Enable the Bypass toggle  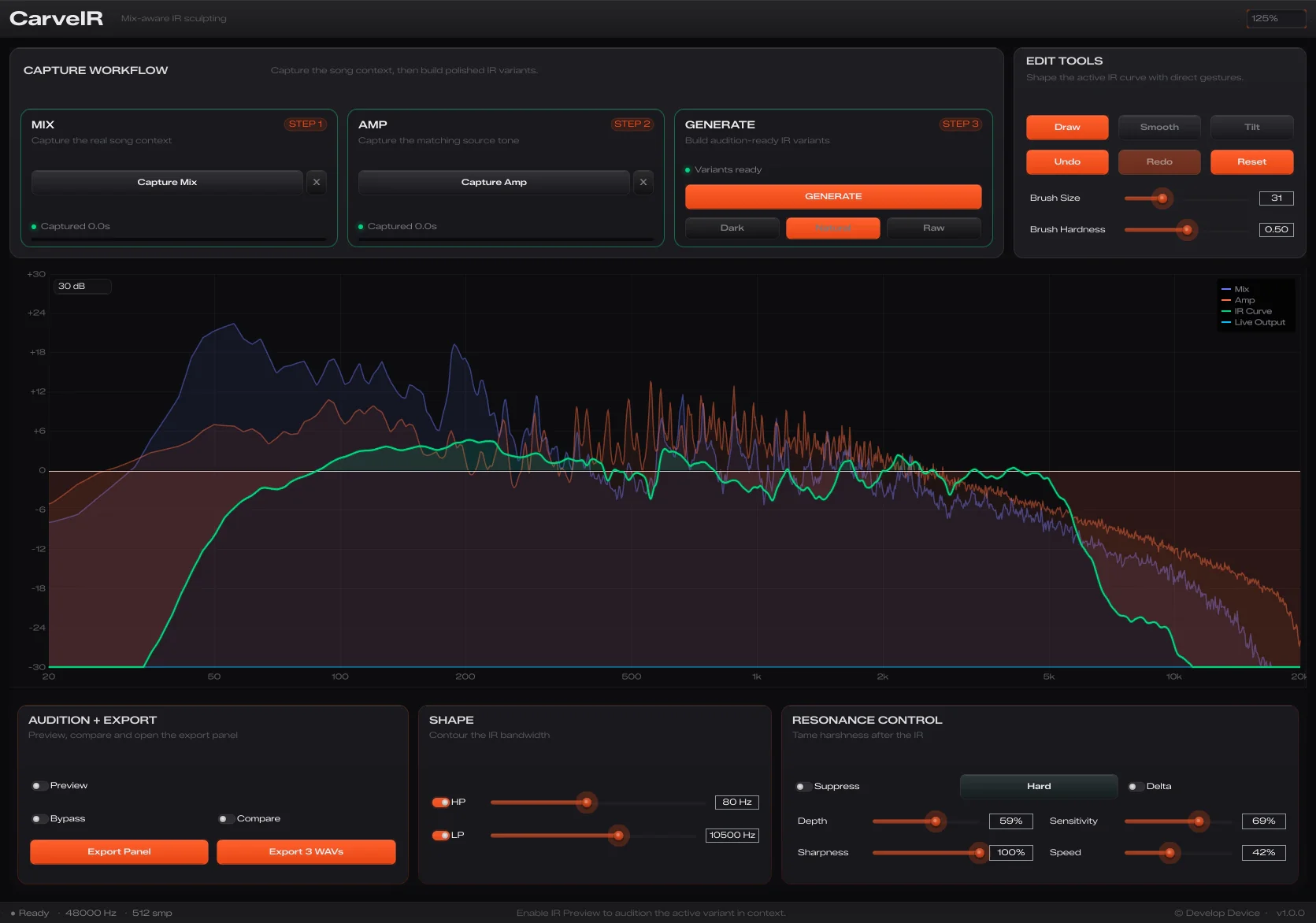[39, 819]
